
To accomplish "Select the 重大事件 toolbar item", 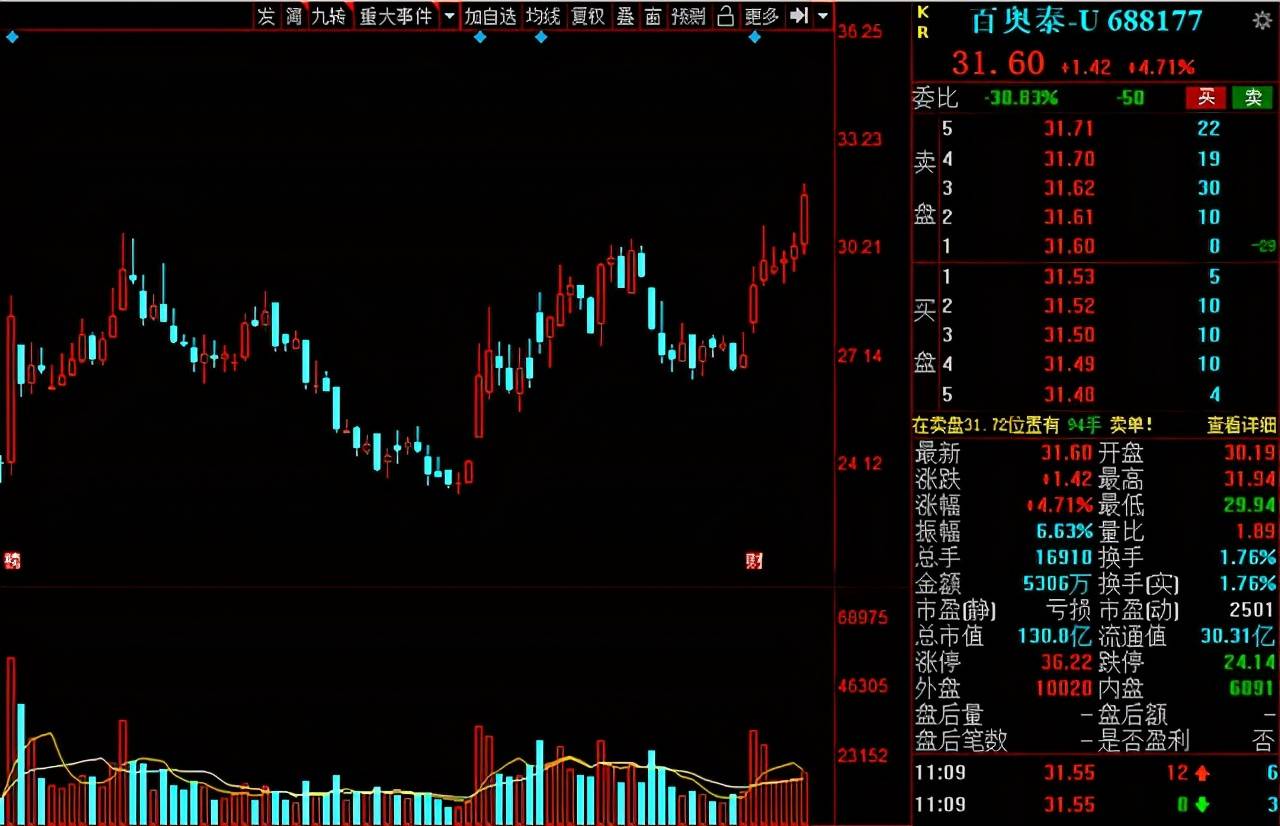I will pos(396,16).
